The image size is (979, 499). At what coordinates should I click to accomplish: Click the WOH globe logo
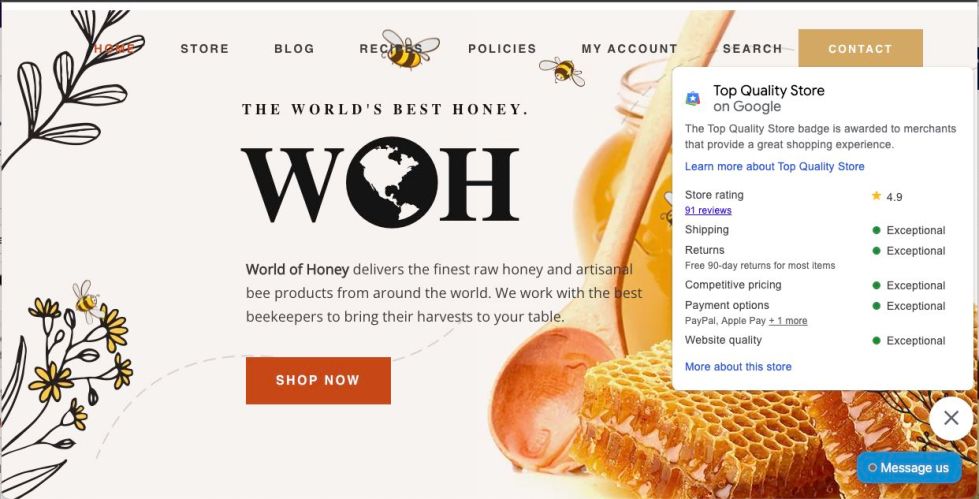pyautogui.click(x=380, y=182)
